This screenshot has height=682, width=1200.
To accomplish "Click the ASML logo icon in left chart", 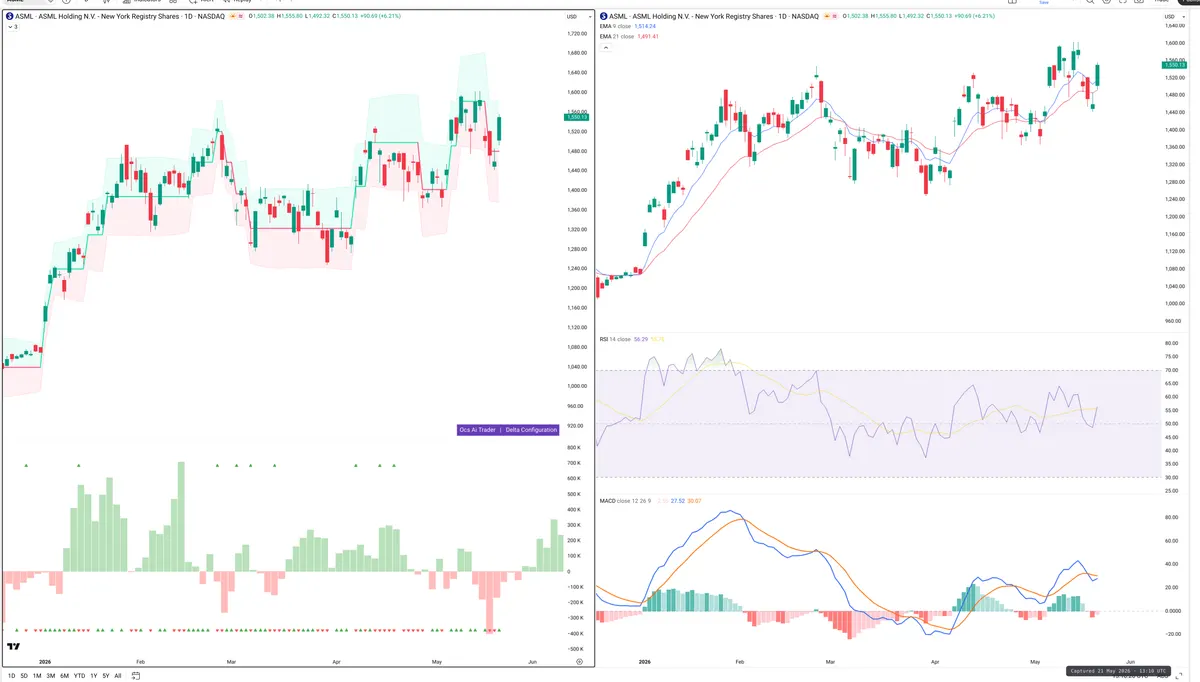I will (x=10, y=17).
